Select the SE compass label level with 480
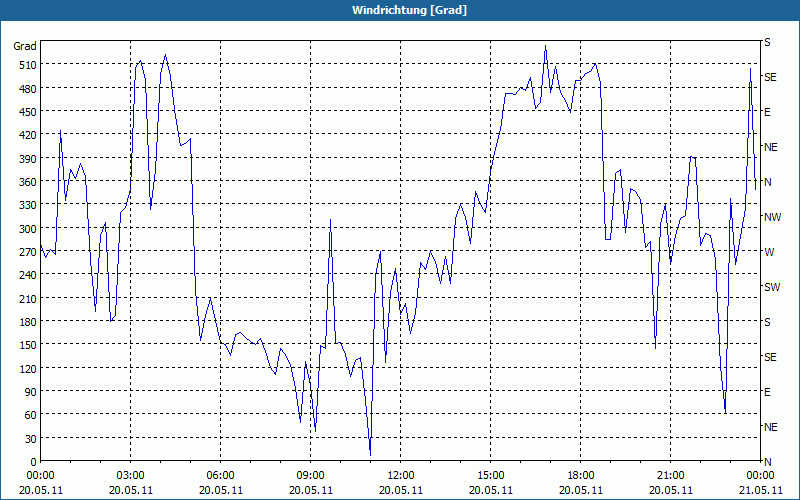The image size is (800, 500). [x=770, y=77]
